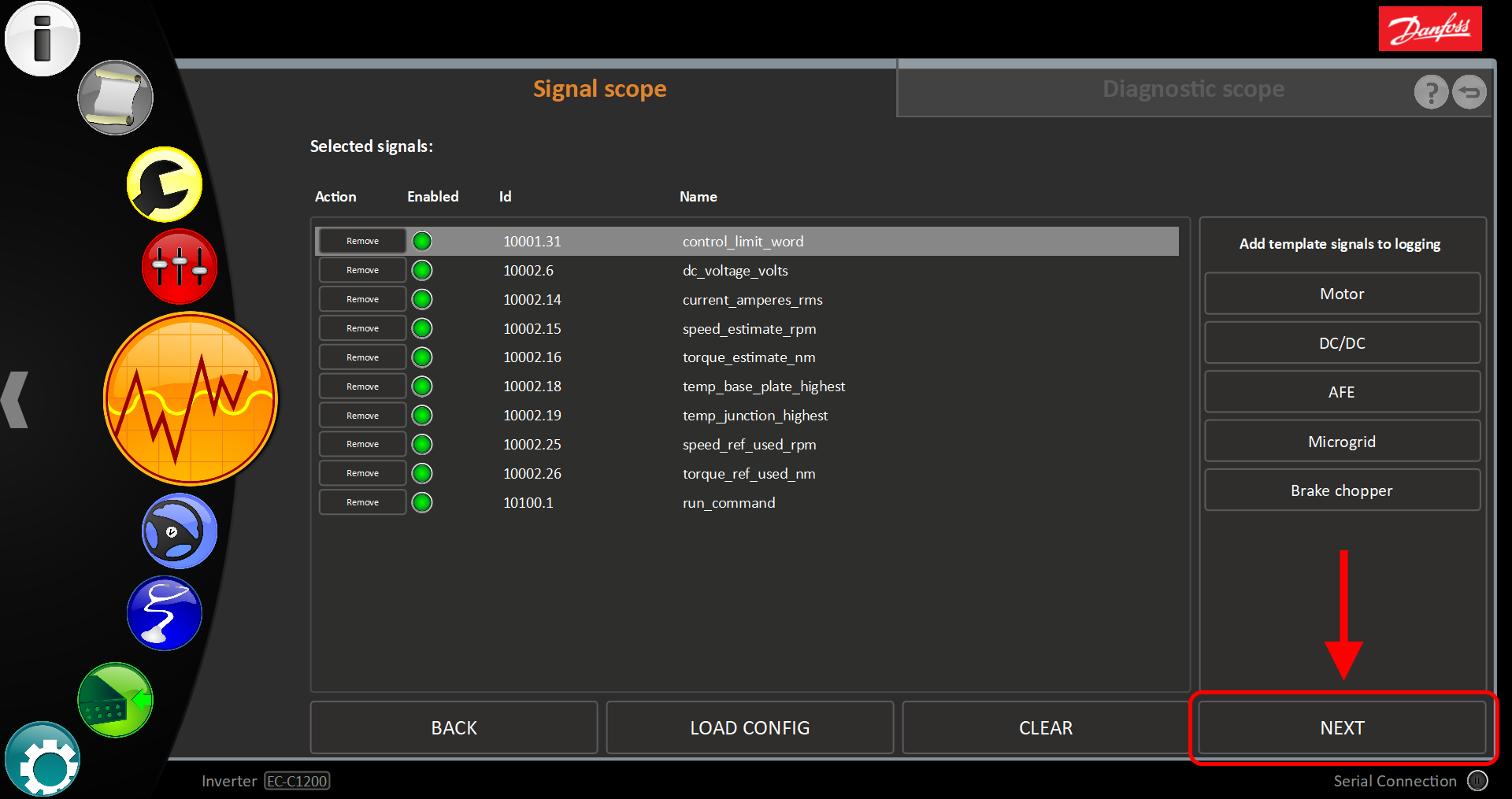Open the green circuit board icon

pos(115,700)
